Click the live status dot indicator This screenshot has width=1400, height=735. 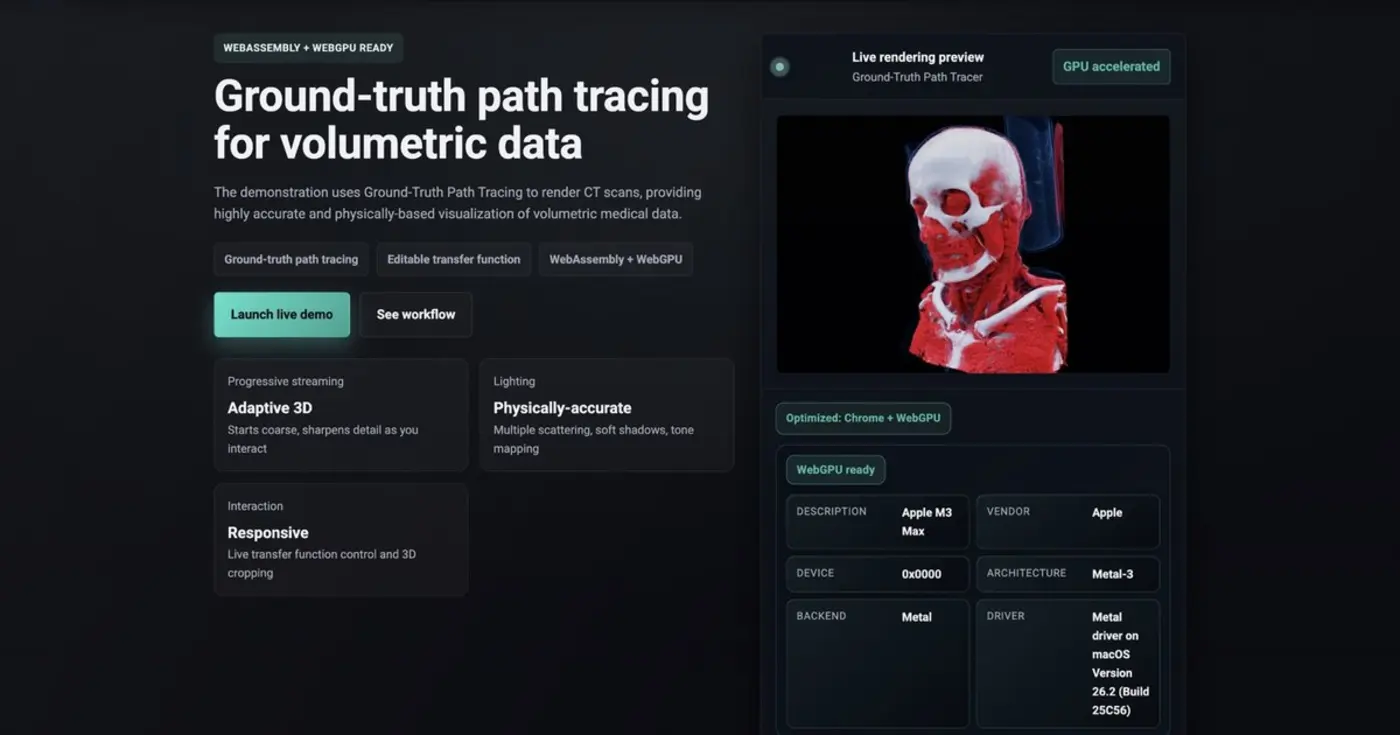tap(780, 67)
